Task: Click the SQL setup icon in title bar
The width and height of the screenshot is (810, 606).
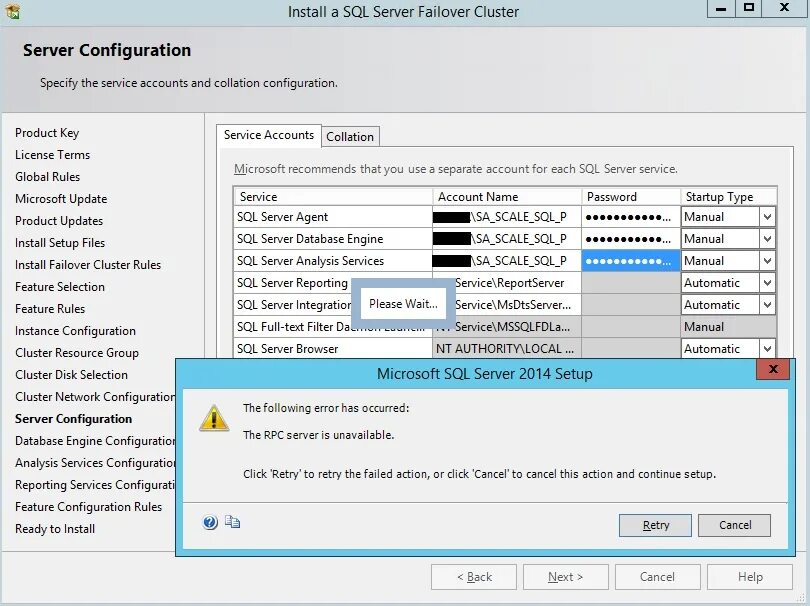Action: 12,11
